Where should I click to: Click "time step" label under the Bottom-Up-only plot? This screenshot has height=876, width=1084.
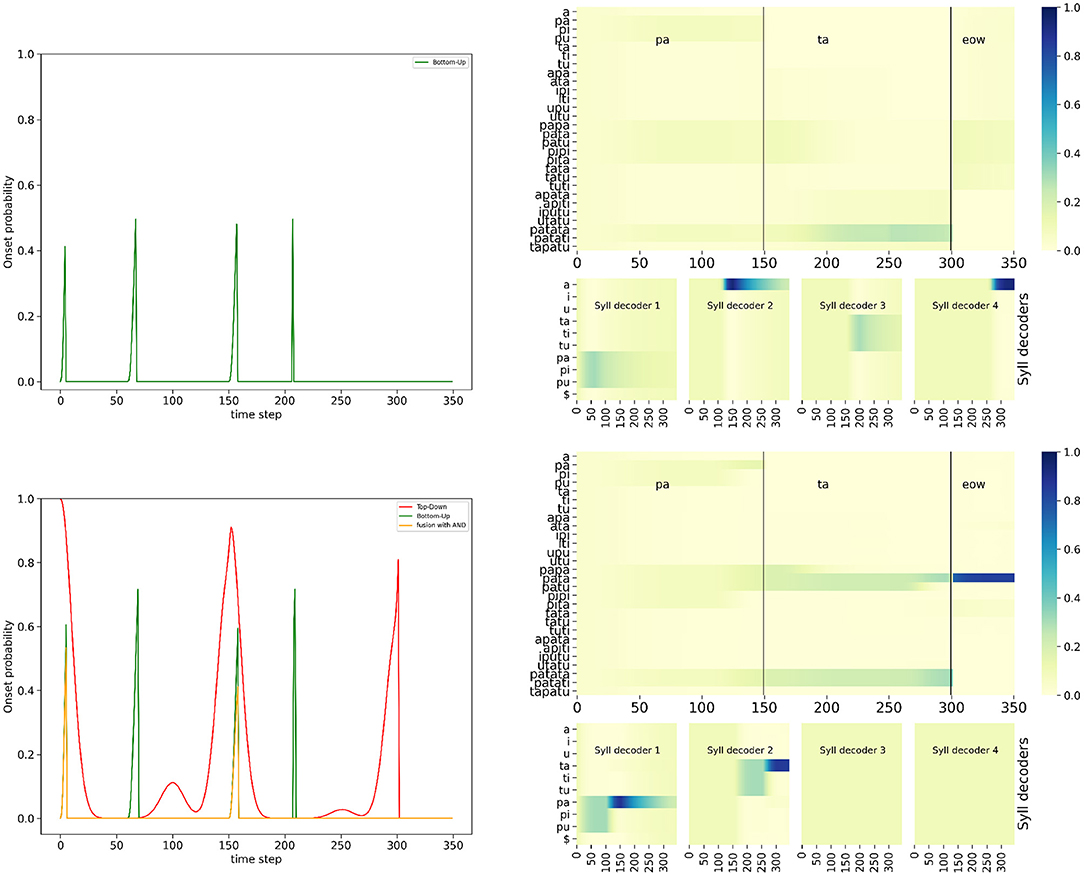[x=256, y=415]
